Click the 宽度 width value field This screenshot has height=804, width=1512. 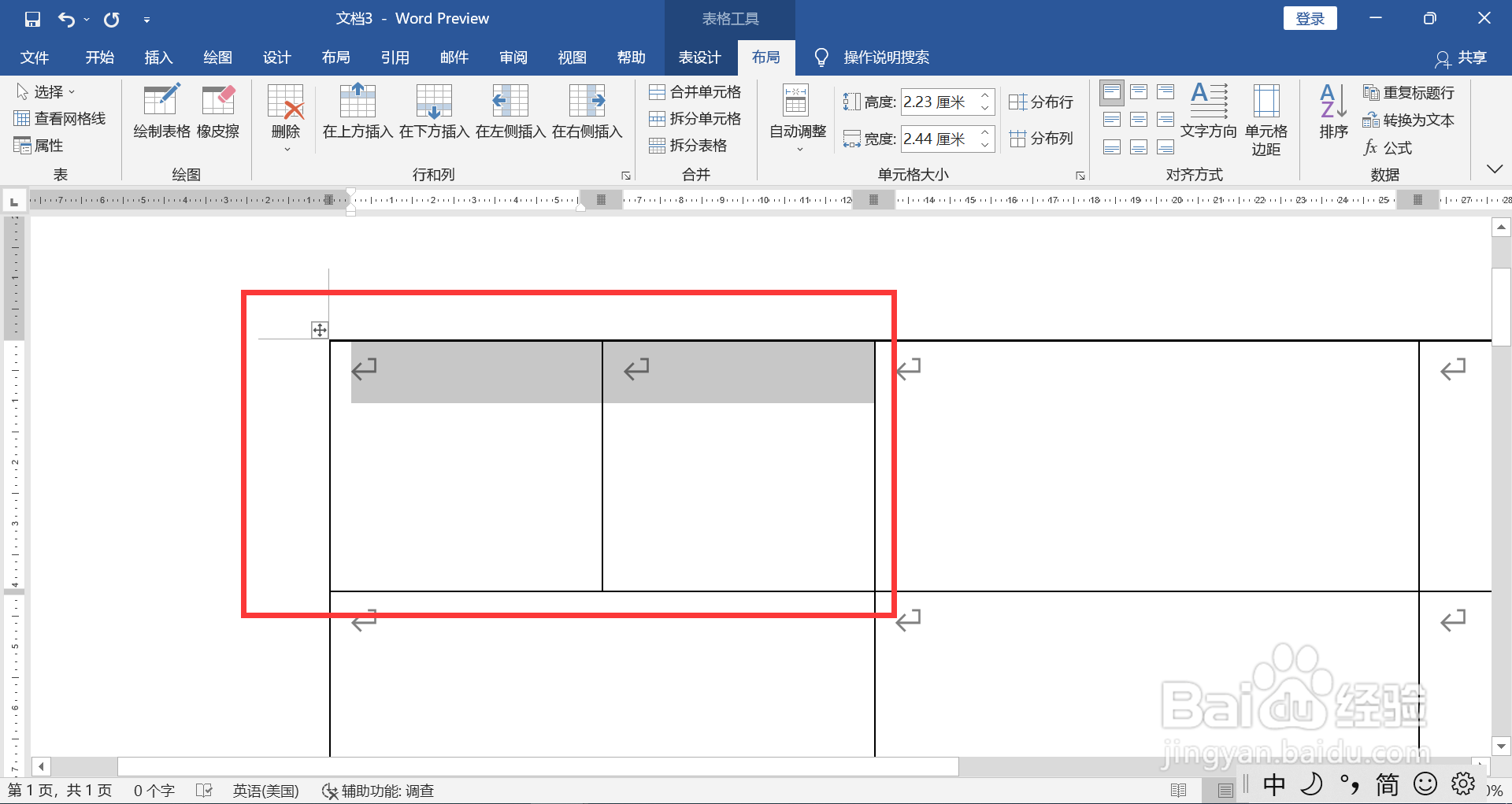(x=938, y=139)
